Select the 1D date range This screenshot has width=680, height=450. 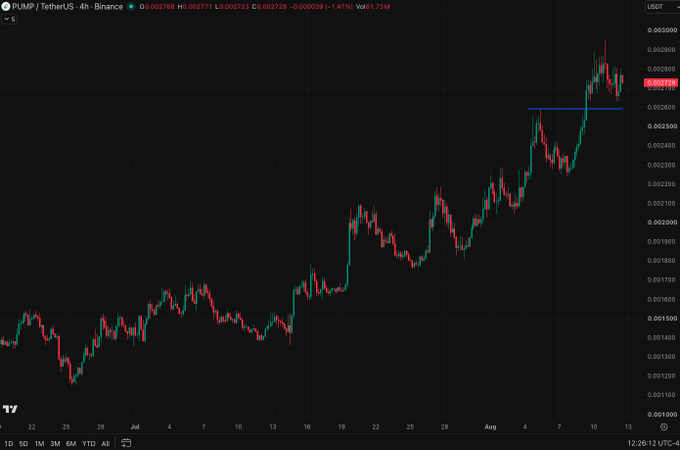[x=9, y=443]
